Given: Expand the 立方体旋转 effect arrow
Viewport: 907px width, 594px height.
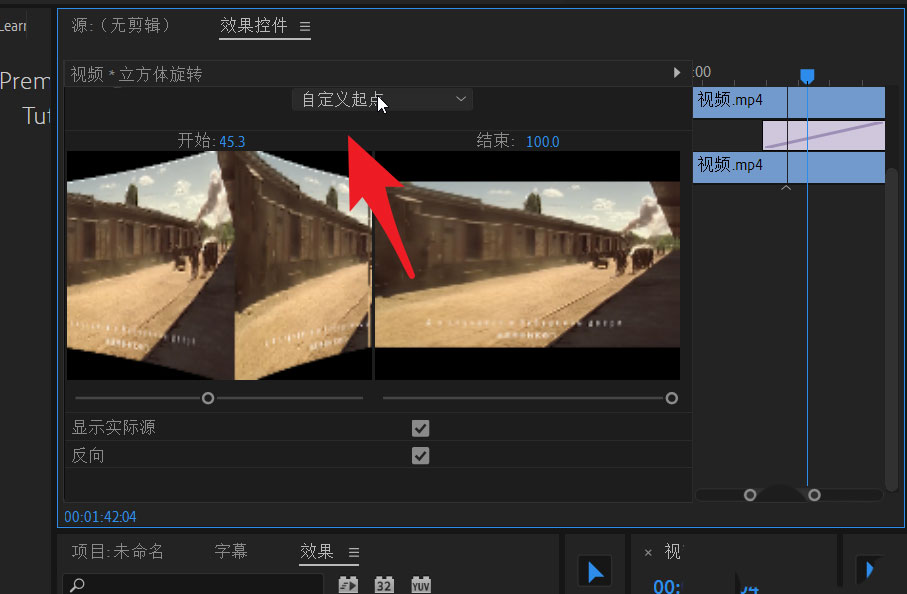Looking at the screenshot, I should click(x=677, y=72).
